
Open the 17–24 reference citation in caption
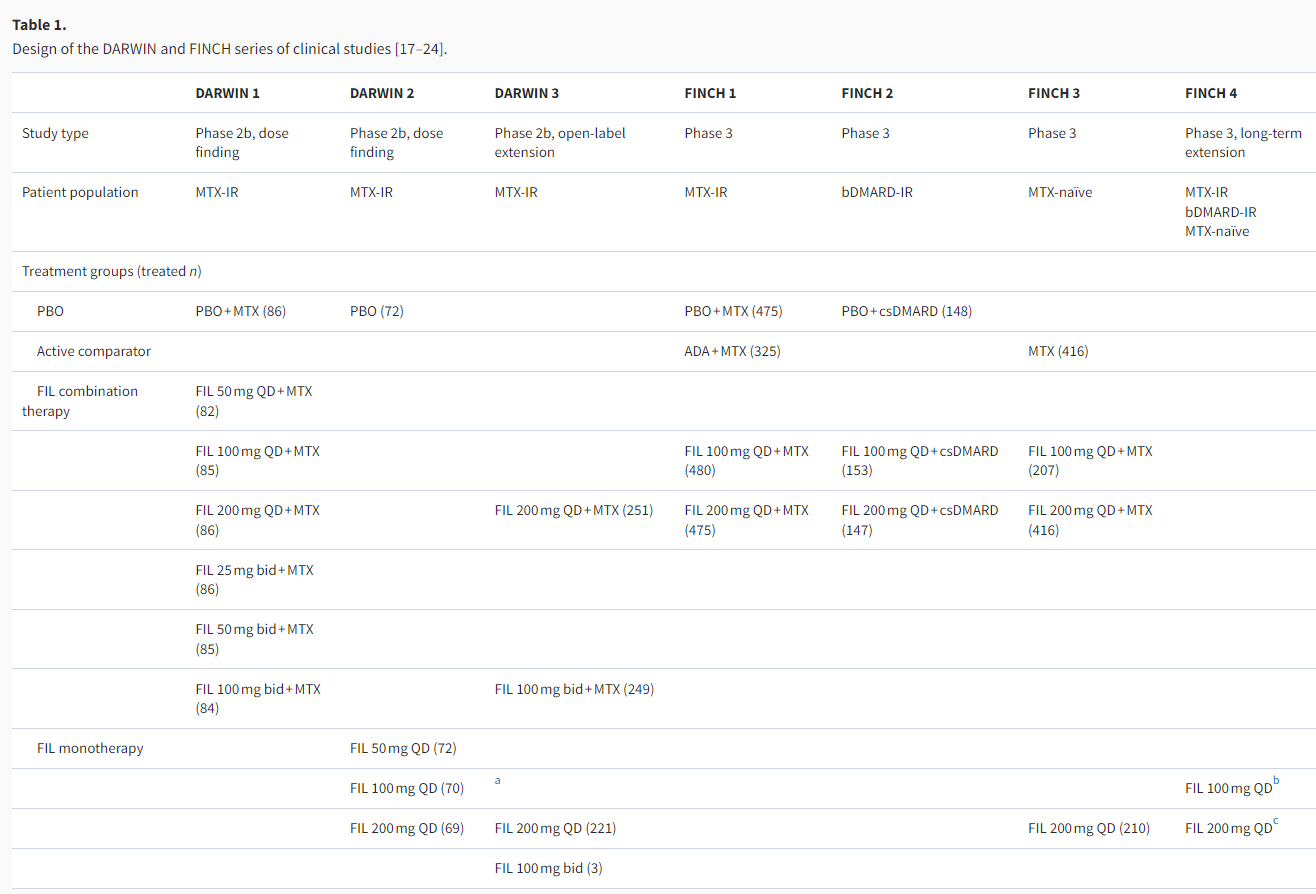click(420, 49)
